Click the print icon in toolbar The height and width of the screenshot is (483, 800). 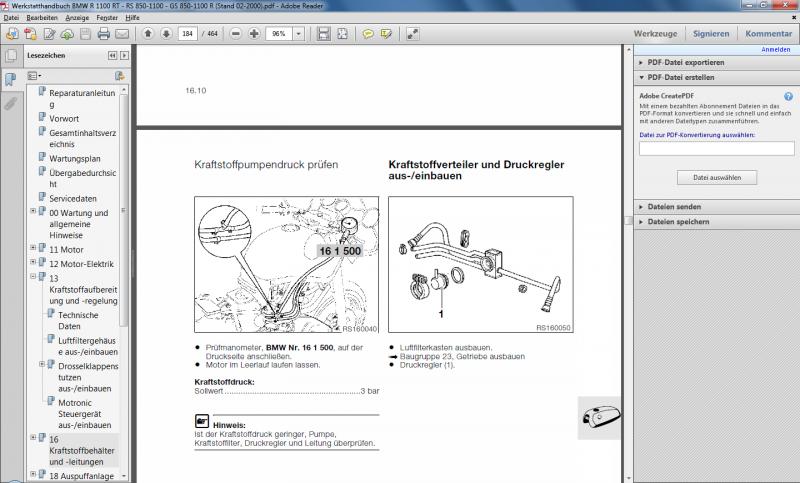(101, 33)
